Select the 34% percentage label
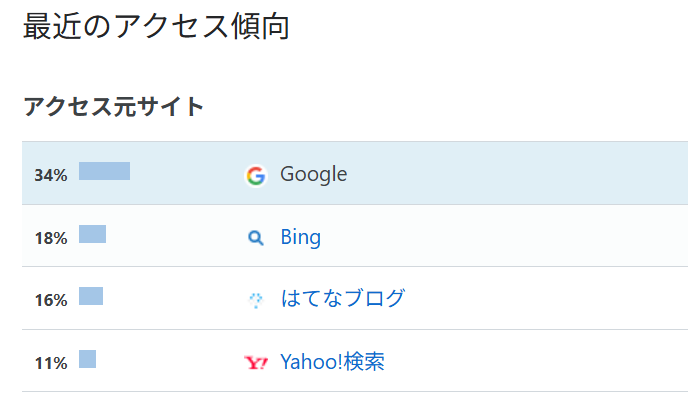Image resolution: width=688 pixels, height=393 pixels. tap(51, 175)
